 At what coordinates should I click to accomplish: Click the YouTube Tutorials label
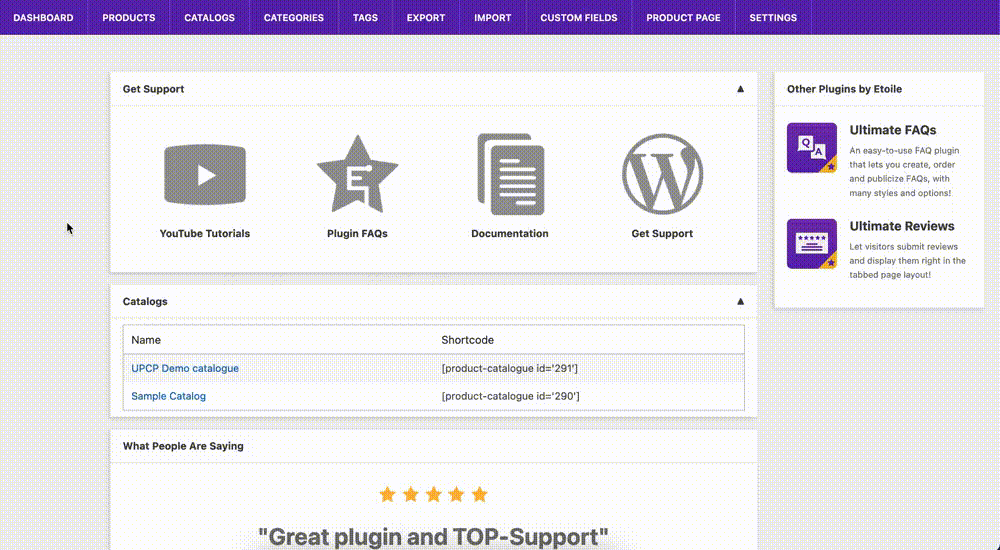pos(205,234)
